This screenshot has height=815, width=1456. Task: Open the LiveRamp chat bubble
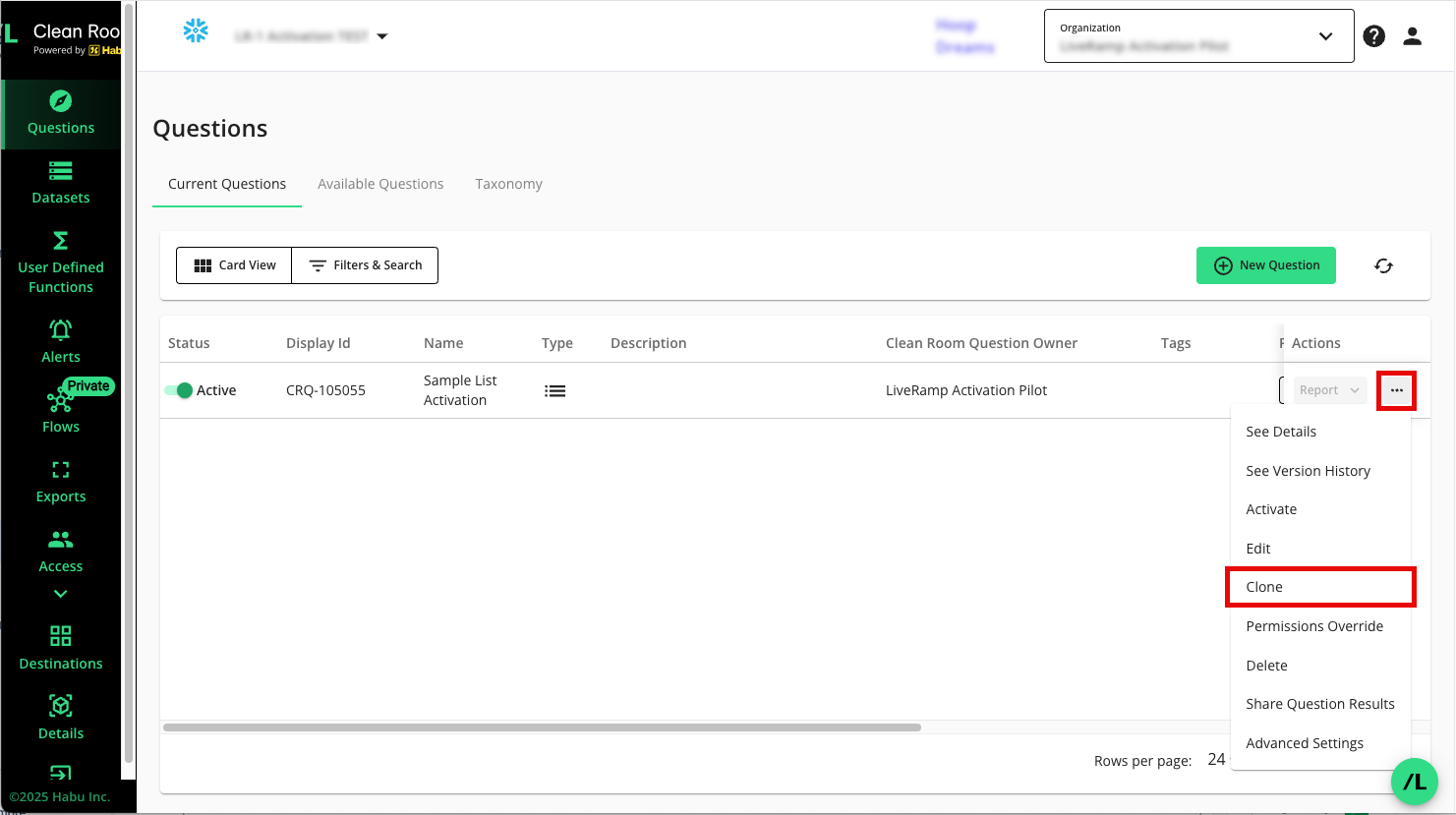tap(1415, 783)
